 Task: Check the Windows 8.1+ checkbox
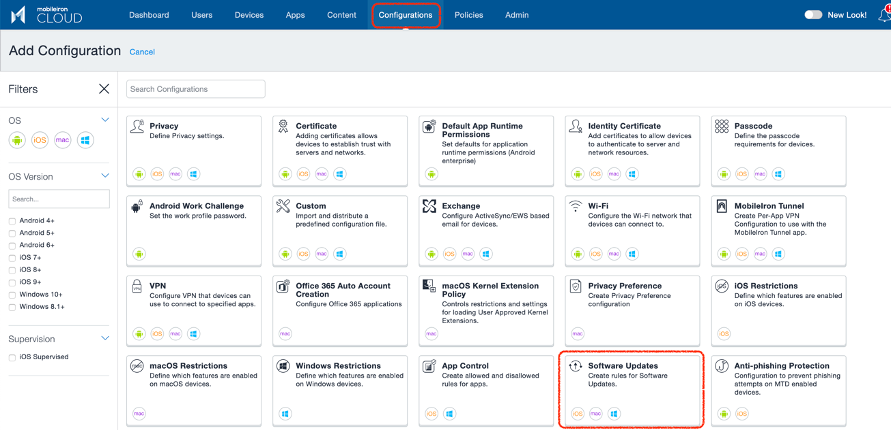point(13,307)
